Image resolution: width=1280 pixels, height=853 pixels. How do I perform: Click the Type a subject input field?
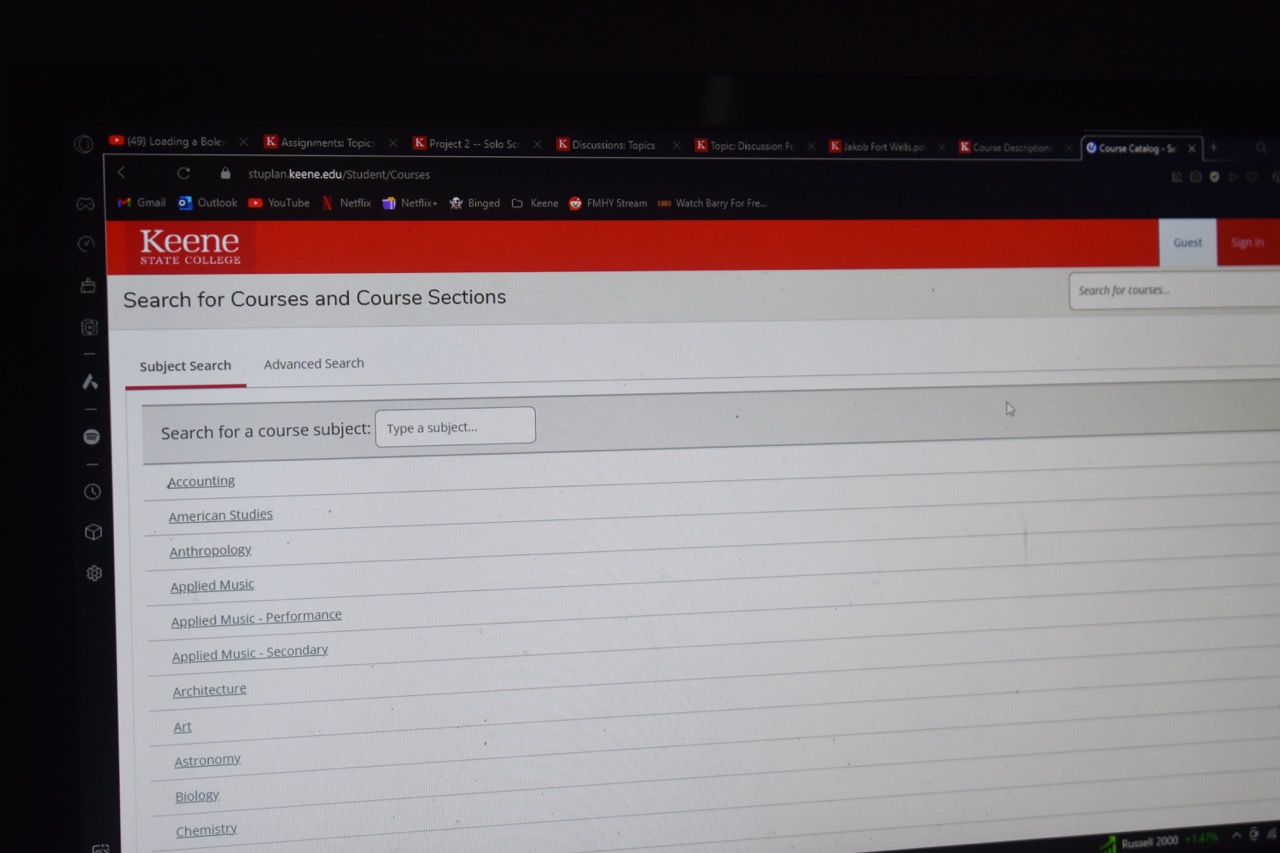455,425
